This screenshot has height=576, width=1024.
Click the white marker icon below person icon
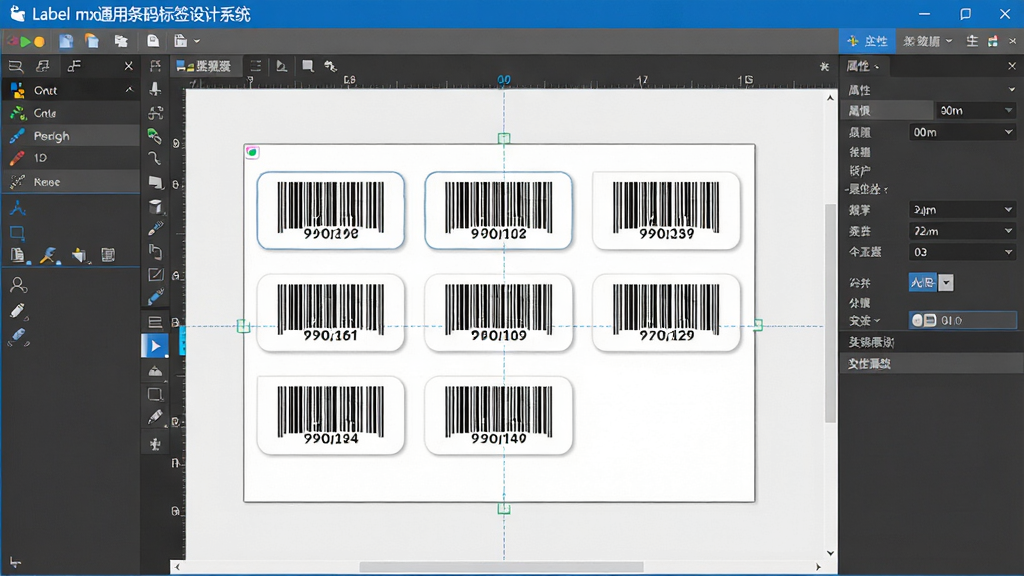click(18, 311)
